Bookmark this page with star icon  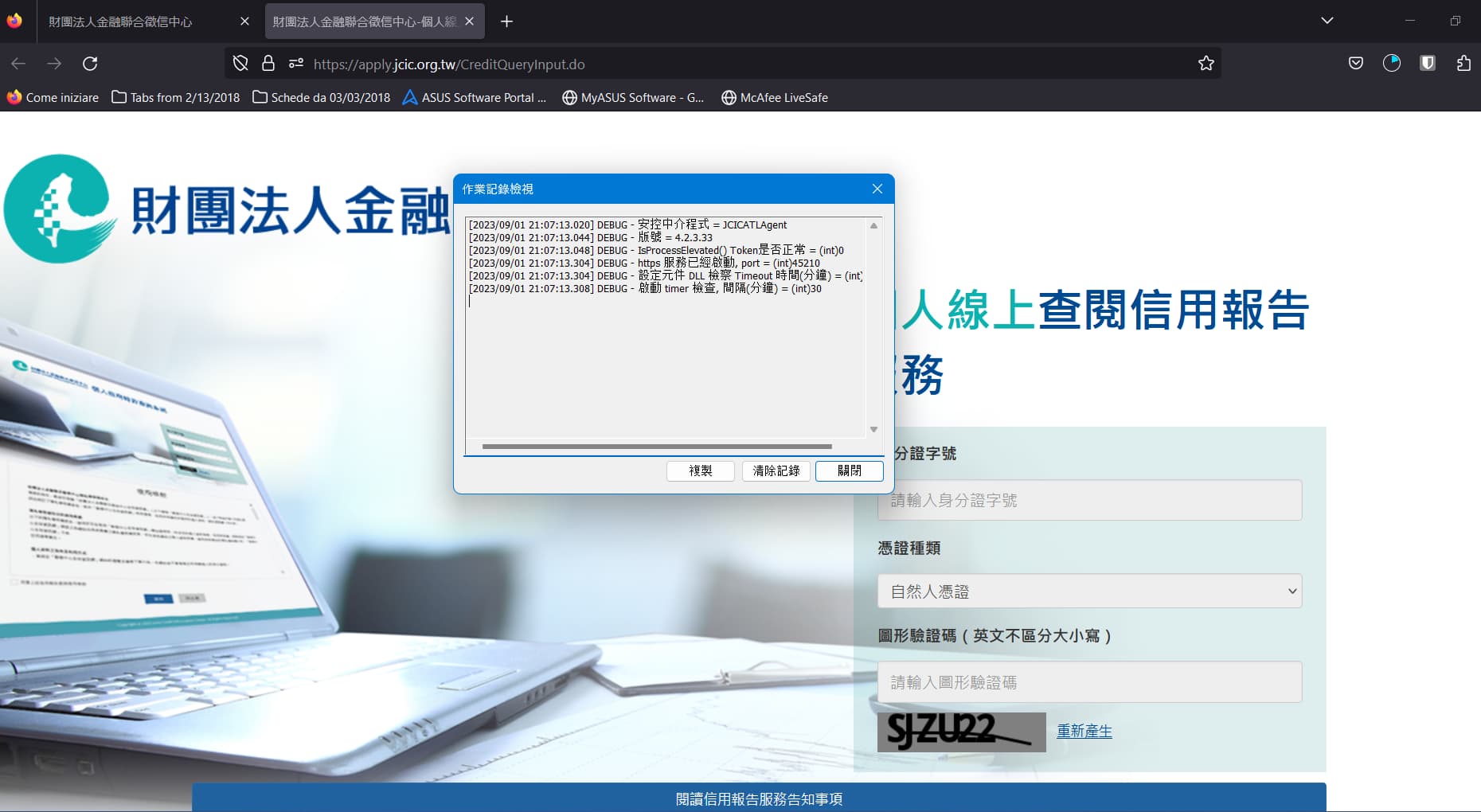[x=1206, y=64]
